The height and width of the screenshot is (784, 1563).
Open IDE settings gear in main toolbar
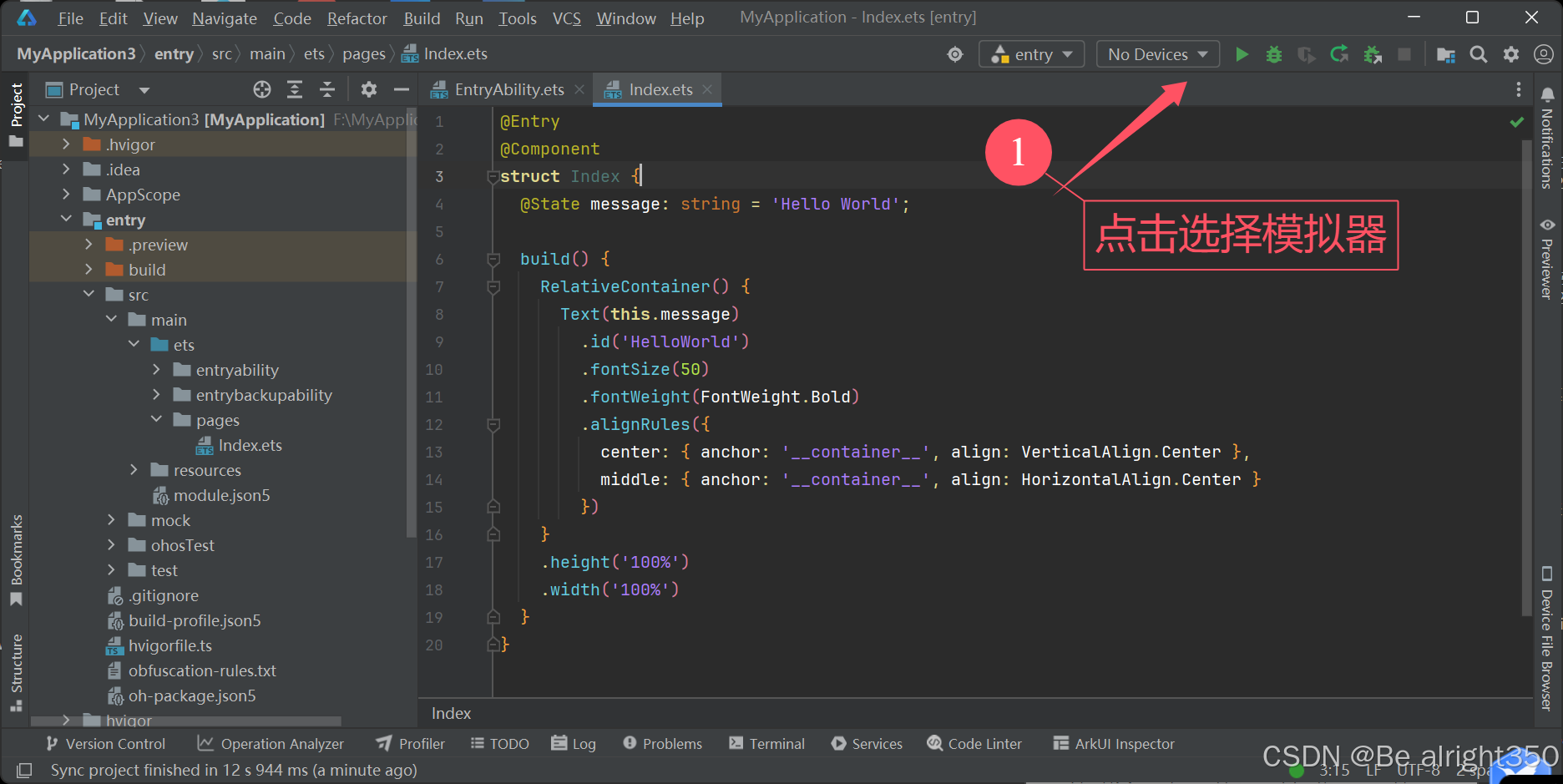click(1511, 54)
